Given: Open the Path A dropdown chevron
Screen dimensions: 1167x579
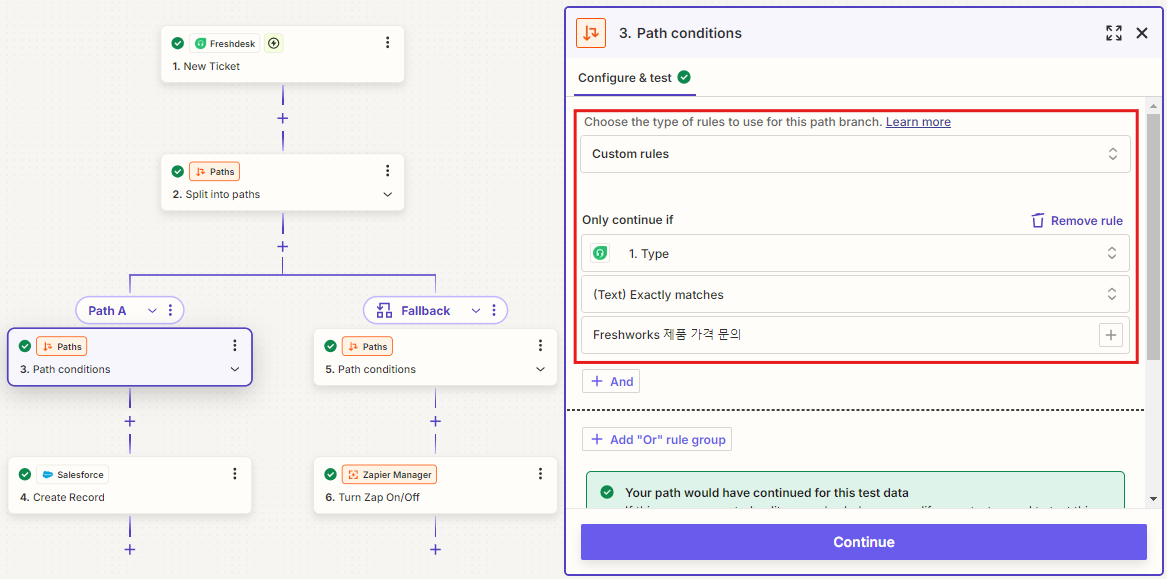Looking at the screenshot, I should (x=153, y=310).
